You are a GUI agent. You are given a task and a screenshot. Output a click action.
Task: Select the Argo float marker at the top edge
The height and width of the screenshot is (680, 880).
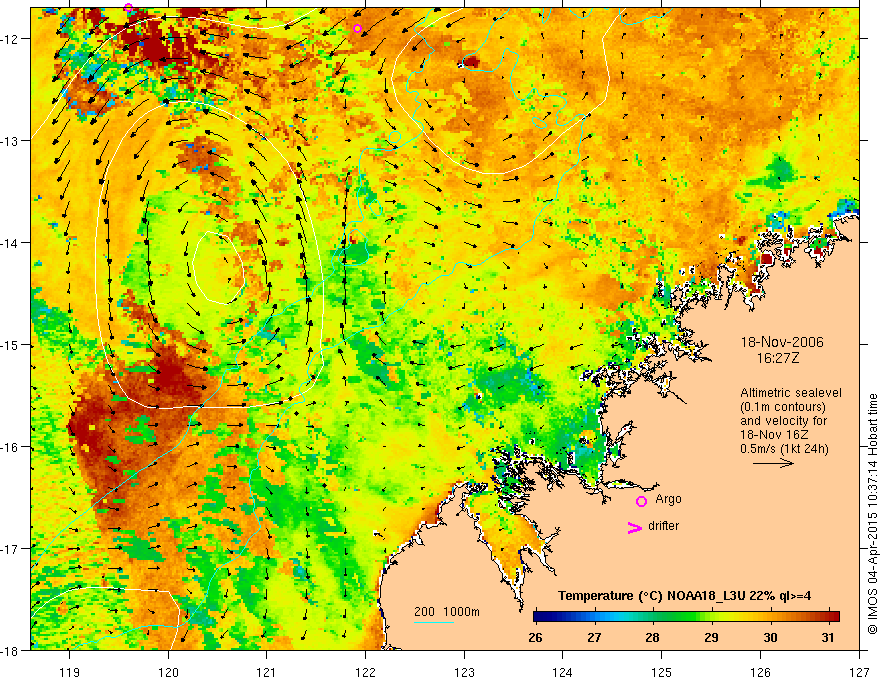(129, 8)
